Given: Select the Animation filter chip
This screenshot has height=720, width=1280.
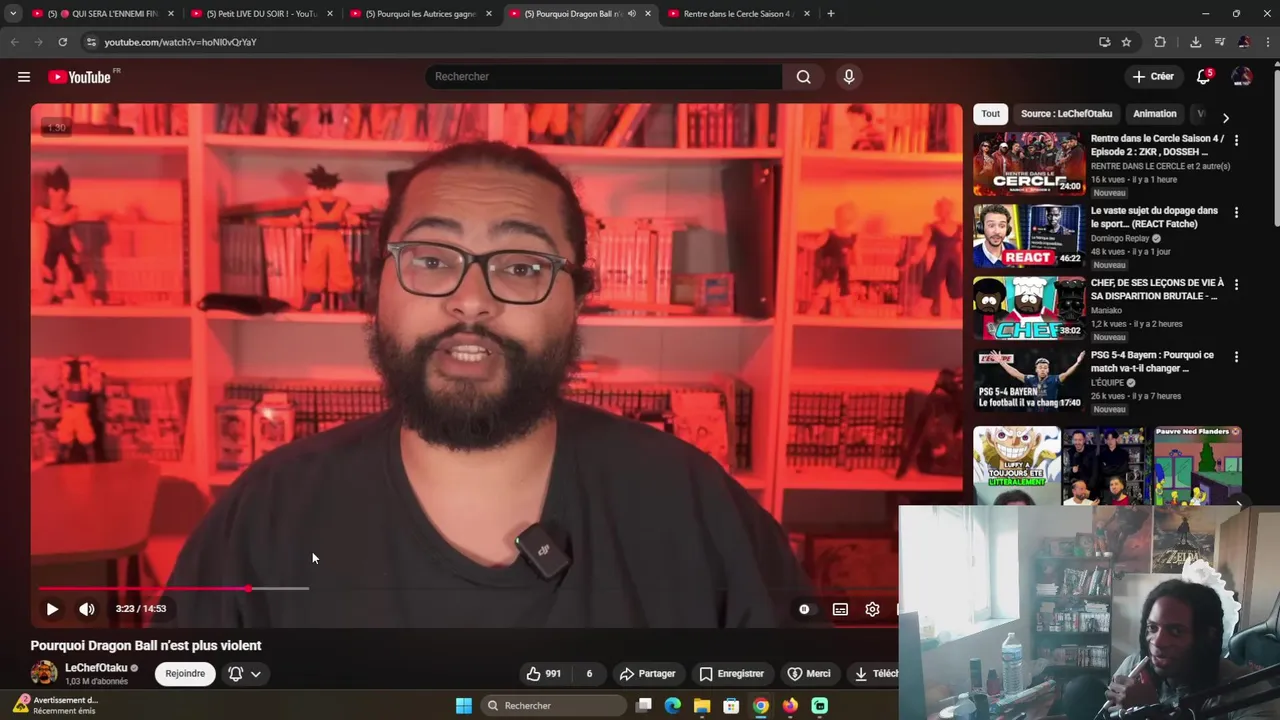Looking at the screenshot, I should 1154,114.
